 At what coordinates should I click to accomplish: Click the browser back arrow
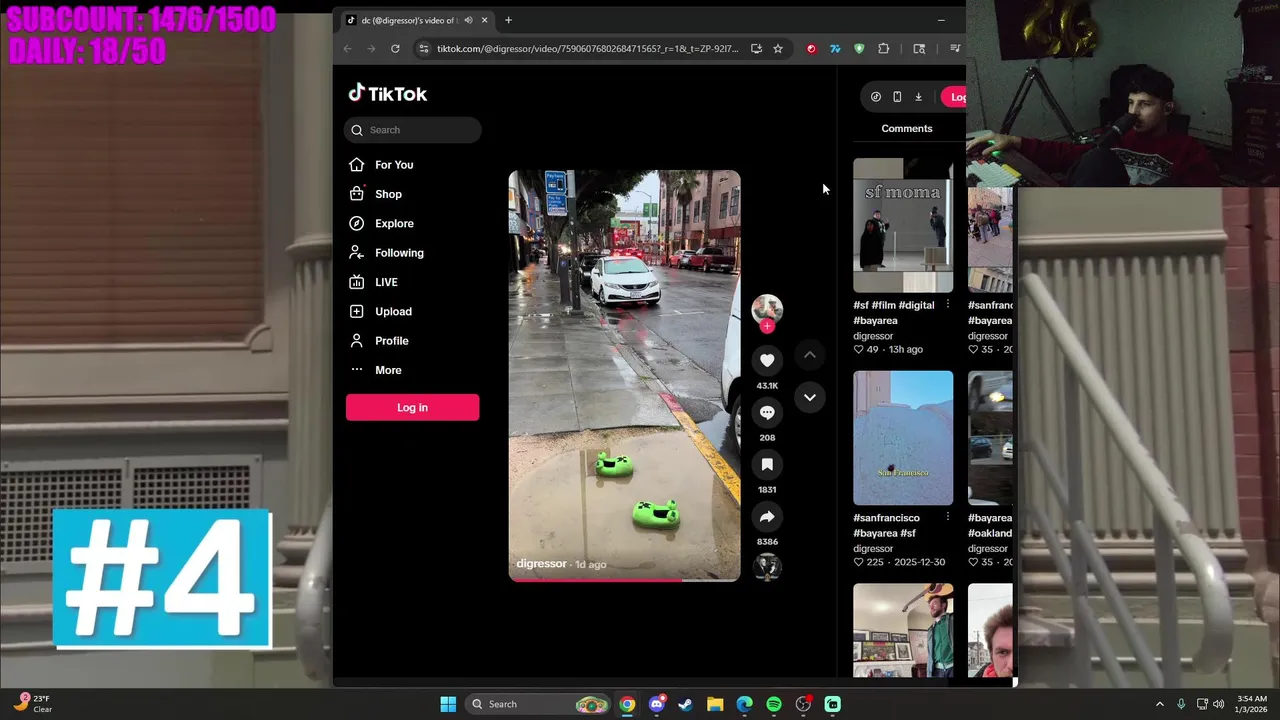click(347, 48)
